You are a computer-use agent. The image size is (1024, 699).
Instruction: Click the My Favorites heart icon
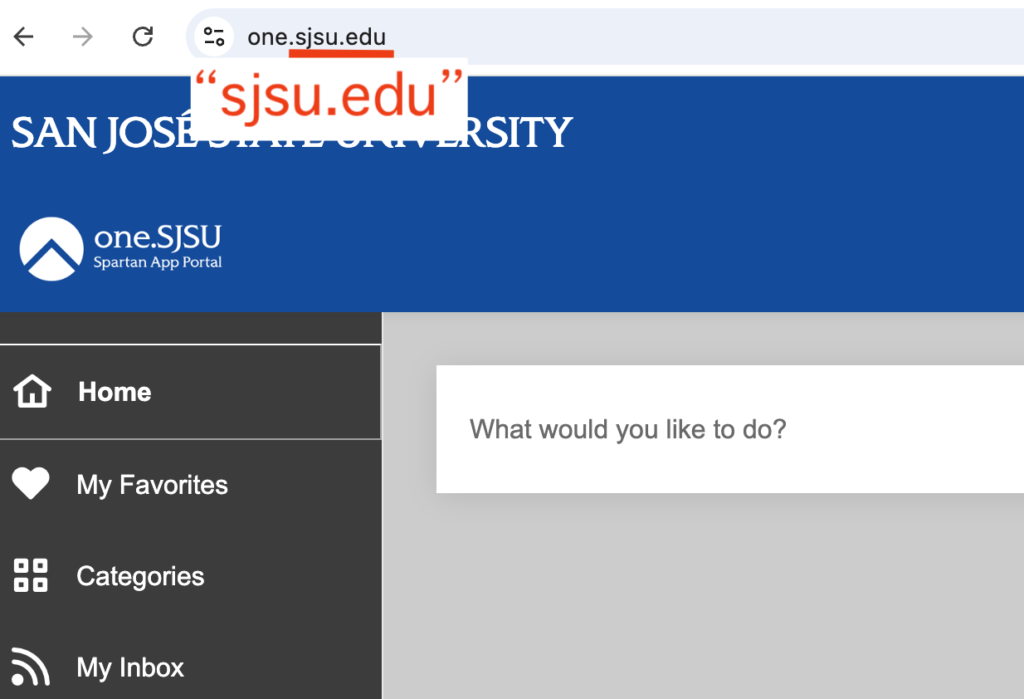[x=31, y=483]
